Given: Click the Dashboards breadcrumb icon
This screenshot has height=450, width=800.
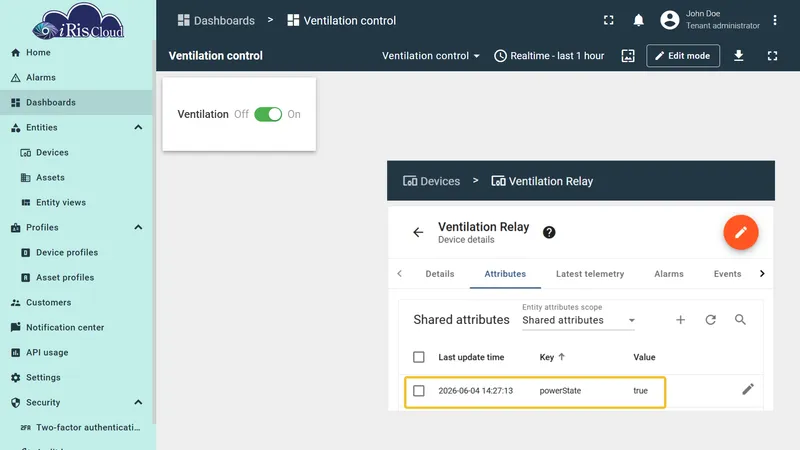Looking at the screenshot, I should 184,20.
